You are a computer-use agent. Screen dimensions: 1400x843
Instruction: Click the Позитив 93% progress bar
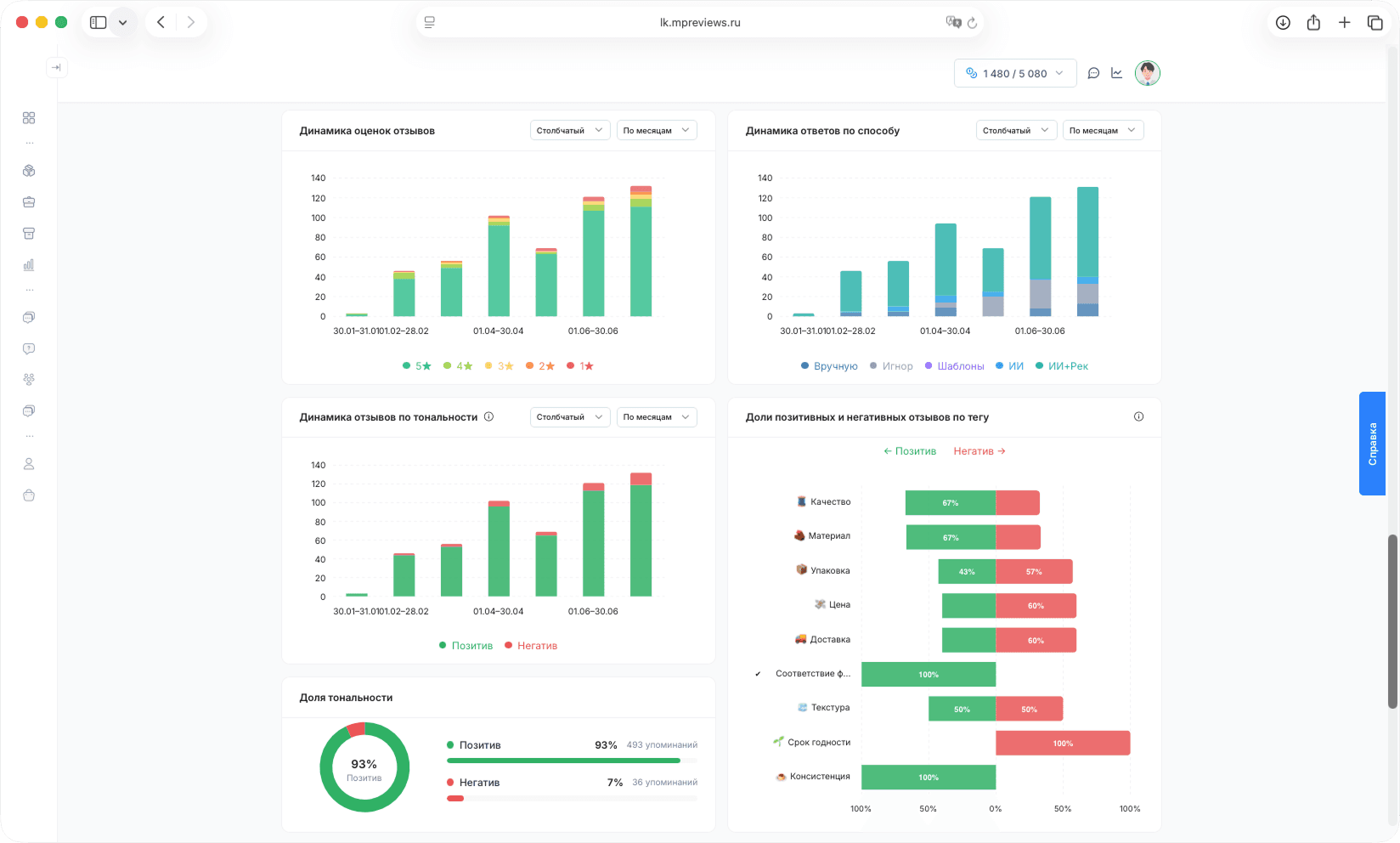(572, 761)
